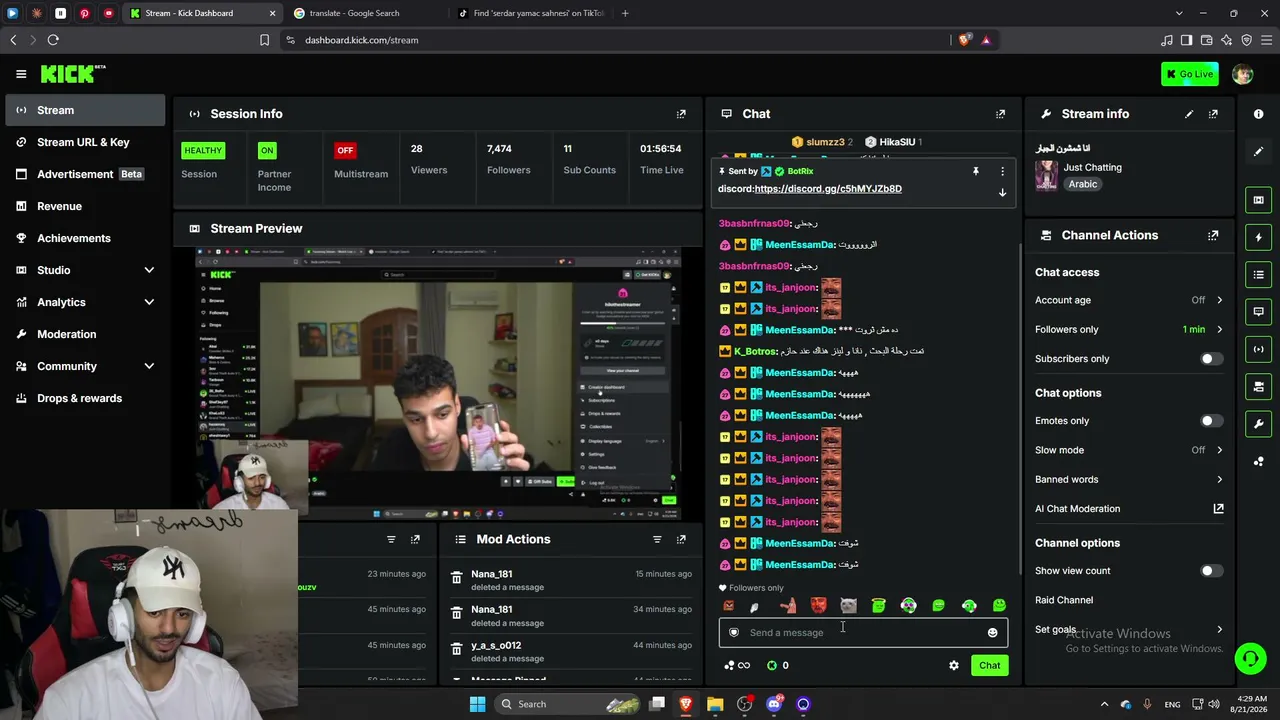Open File Explorer from the taskbar
This screenshot has height=720, width=1280.
[715, 704]
